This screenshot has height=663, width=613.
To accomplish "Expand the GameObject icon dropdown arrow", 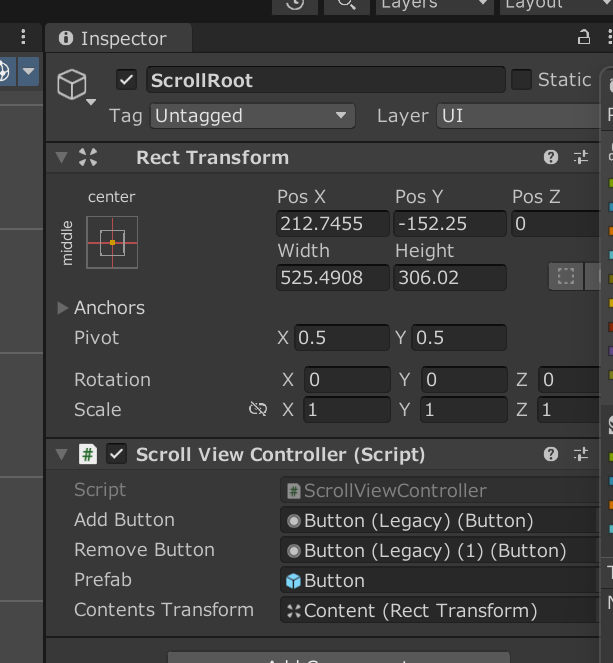I will tap(91, 102).
